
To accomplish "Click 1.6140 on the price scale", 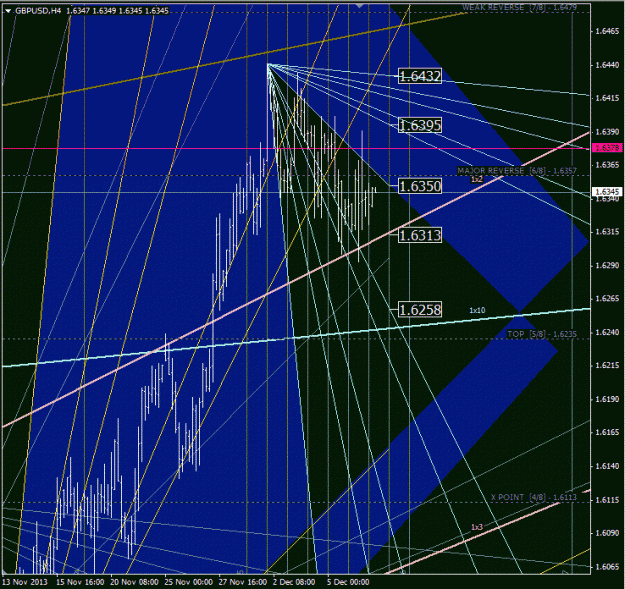I will point(607,466).
